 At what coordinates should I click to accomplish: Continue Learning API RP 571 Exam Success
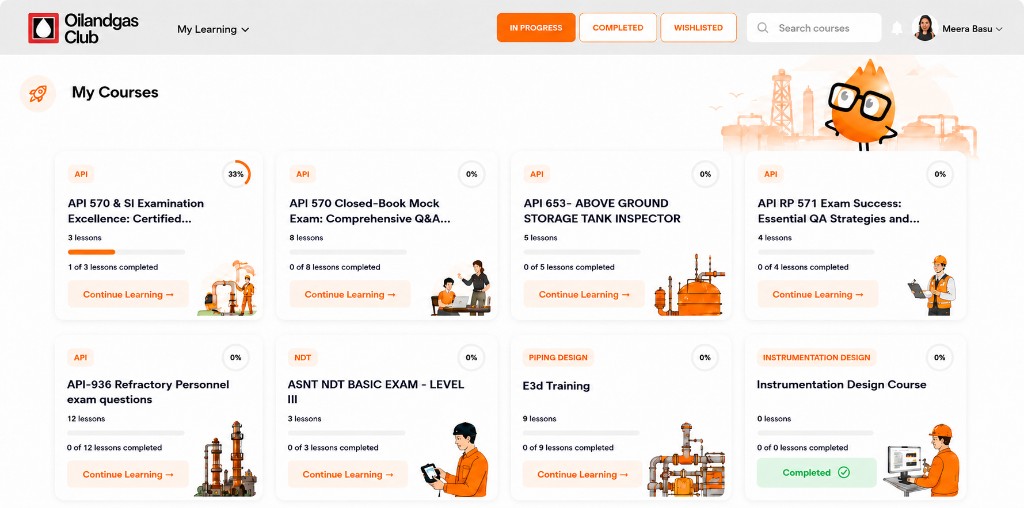coord(818,294)
